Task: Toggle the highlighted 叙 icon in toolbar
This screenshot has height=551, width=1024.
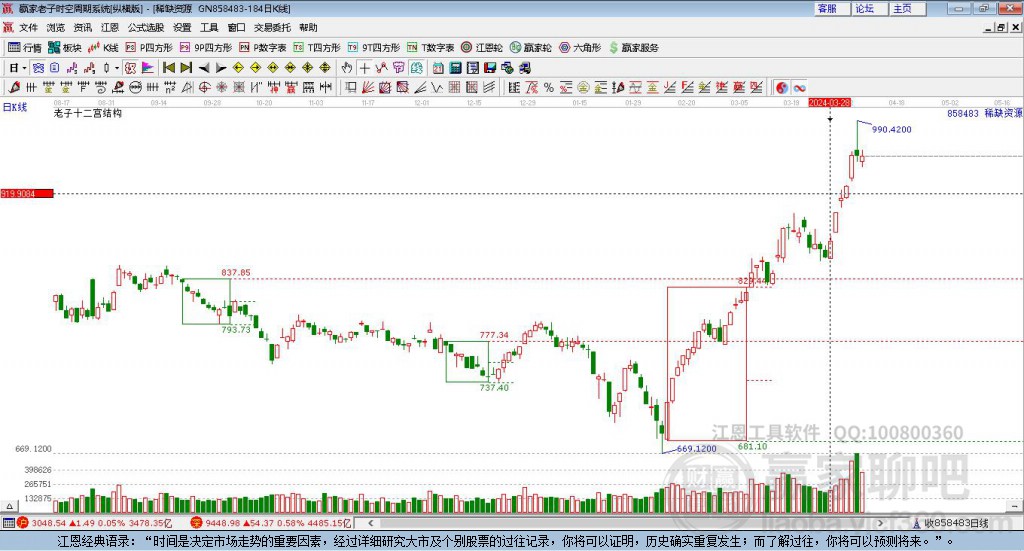Action: (131, 68)
